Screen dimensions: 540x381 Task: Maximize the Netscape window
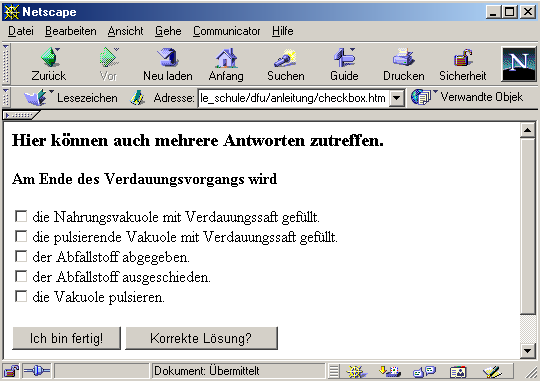coord(510,12)
